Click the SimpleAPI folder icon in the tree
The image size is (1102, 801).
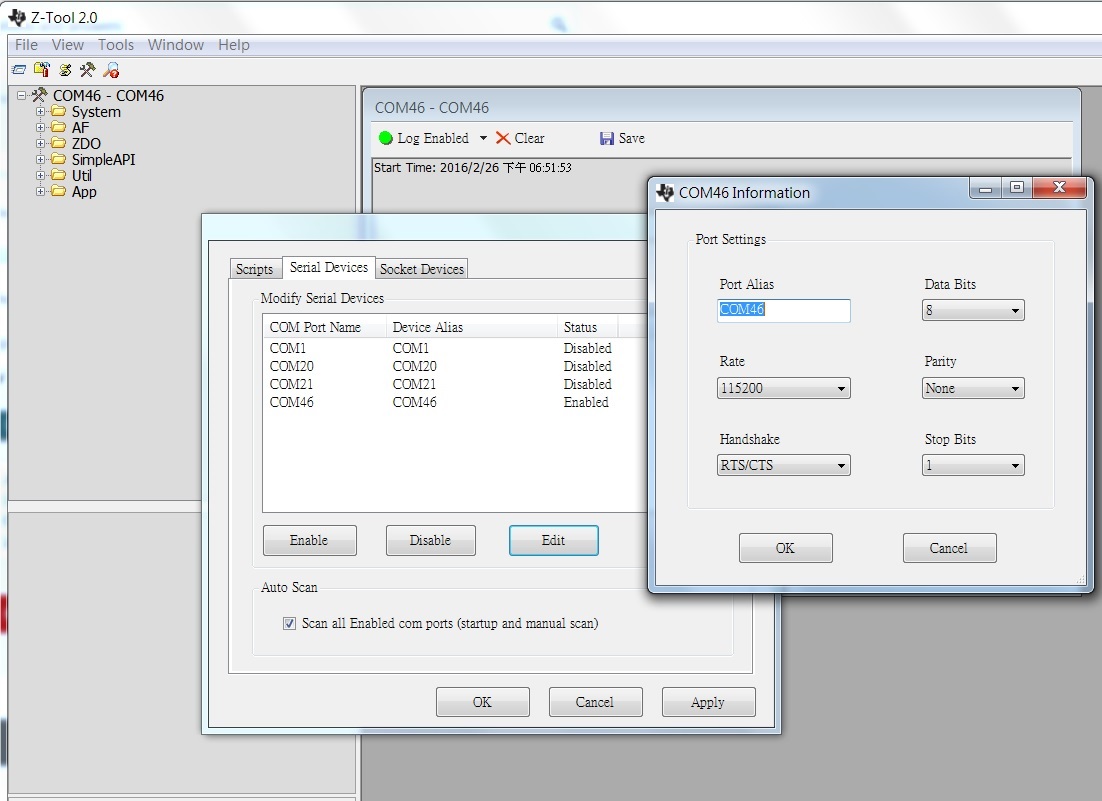pyautogui.click(x=59, y=159)
